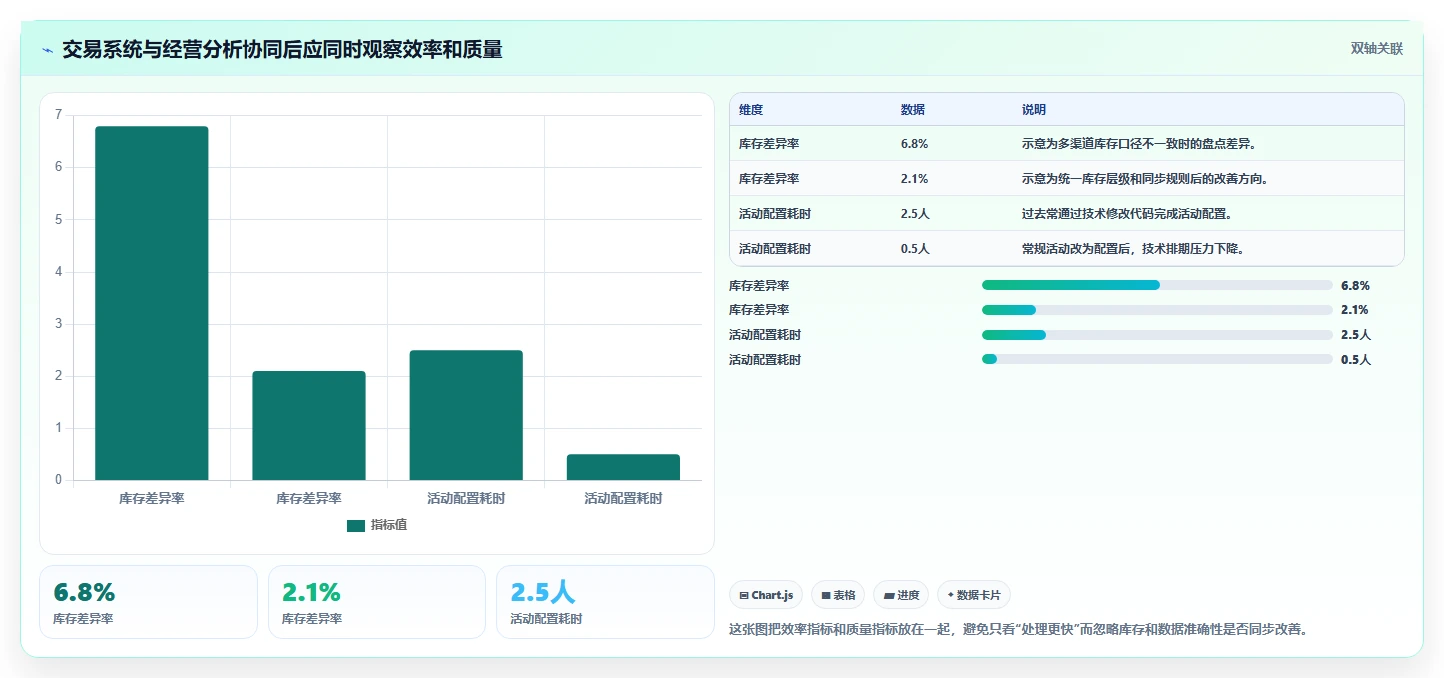Click the description 常规活动改为配置后，技术排期压力下降

pos(1133,249)
